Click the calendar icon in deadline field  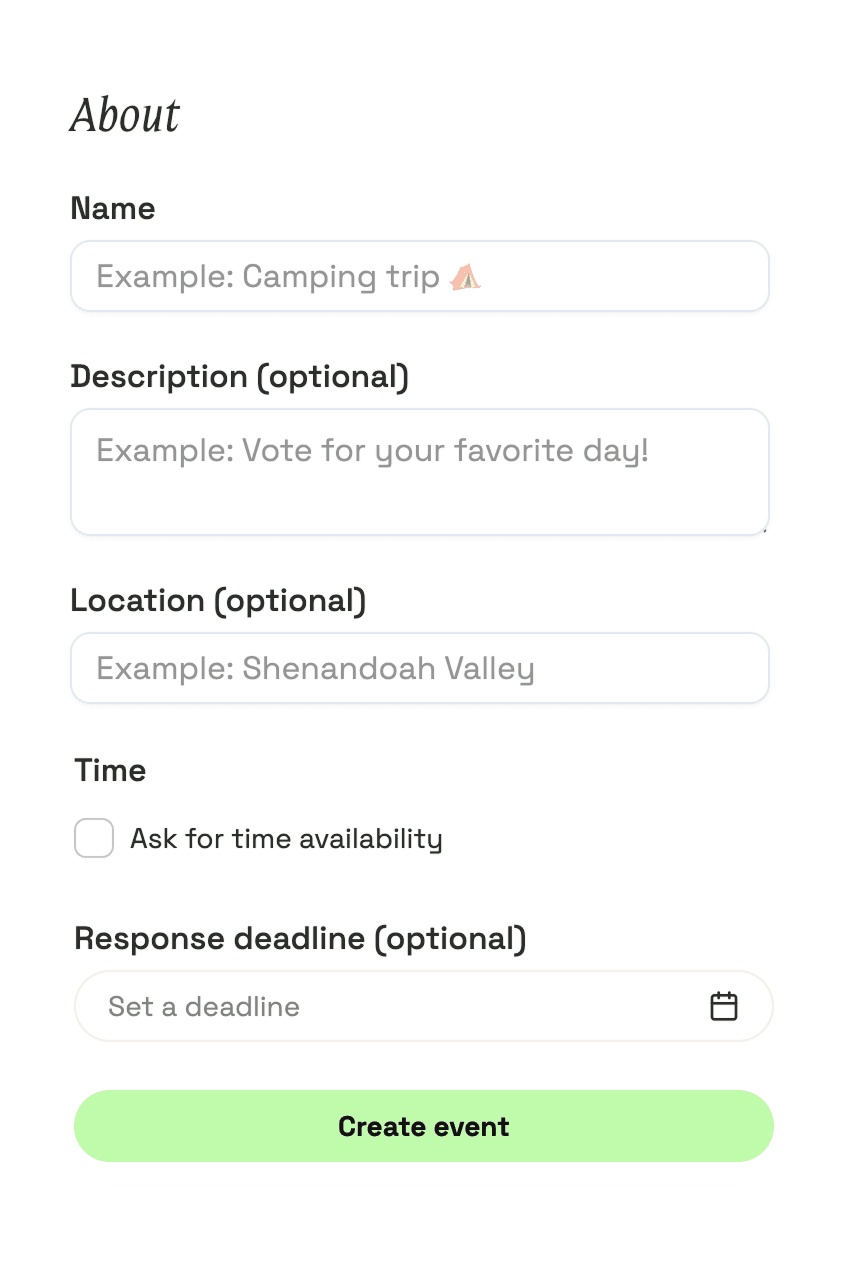point(723,1006)
